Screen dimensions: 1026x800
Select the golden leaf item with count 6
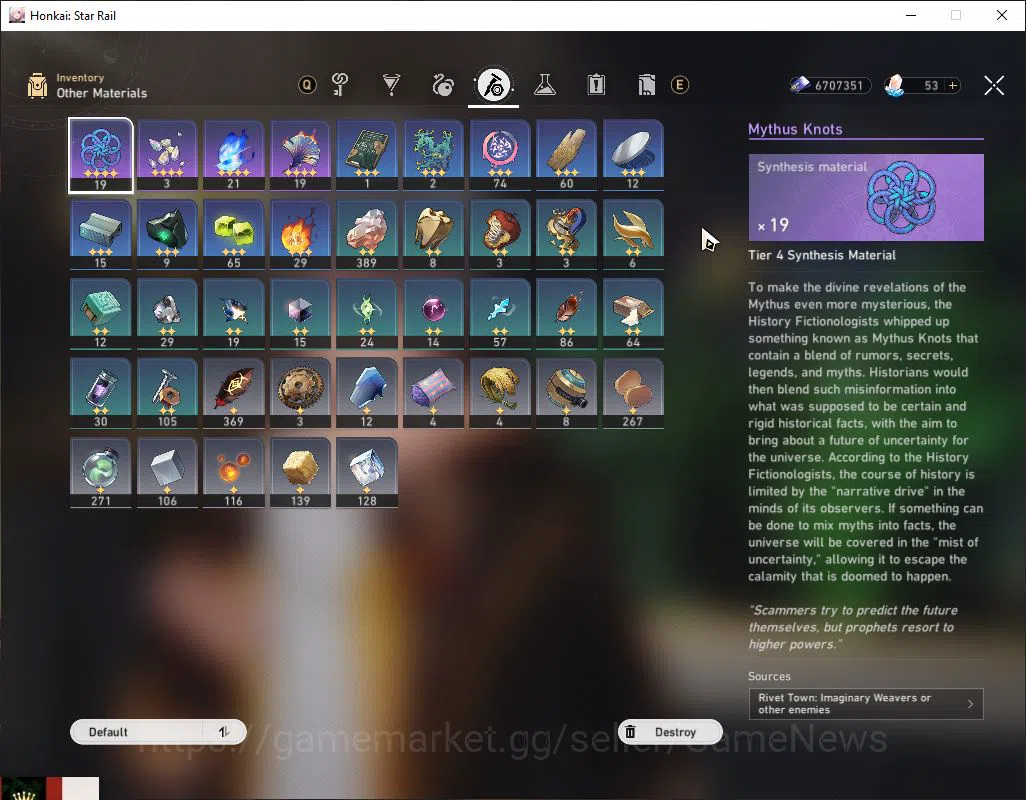633,234
